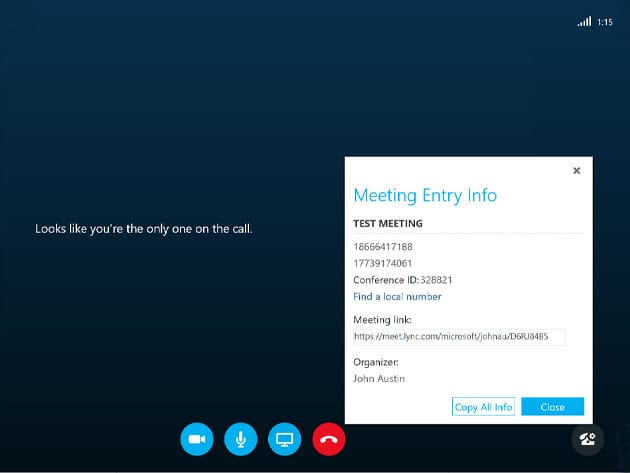The width and height of the screenshot is (630, 473).
Task: Click the Copy All Info button
Action: click(483, 407)
